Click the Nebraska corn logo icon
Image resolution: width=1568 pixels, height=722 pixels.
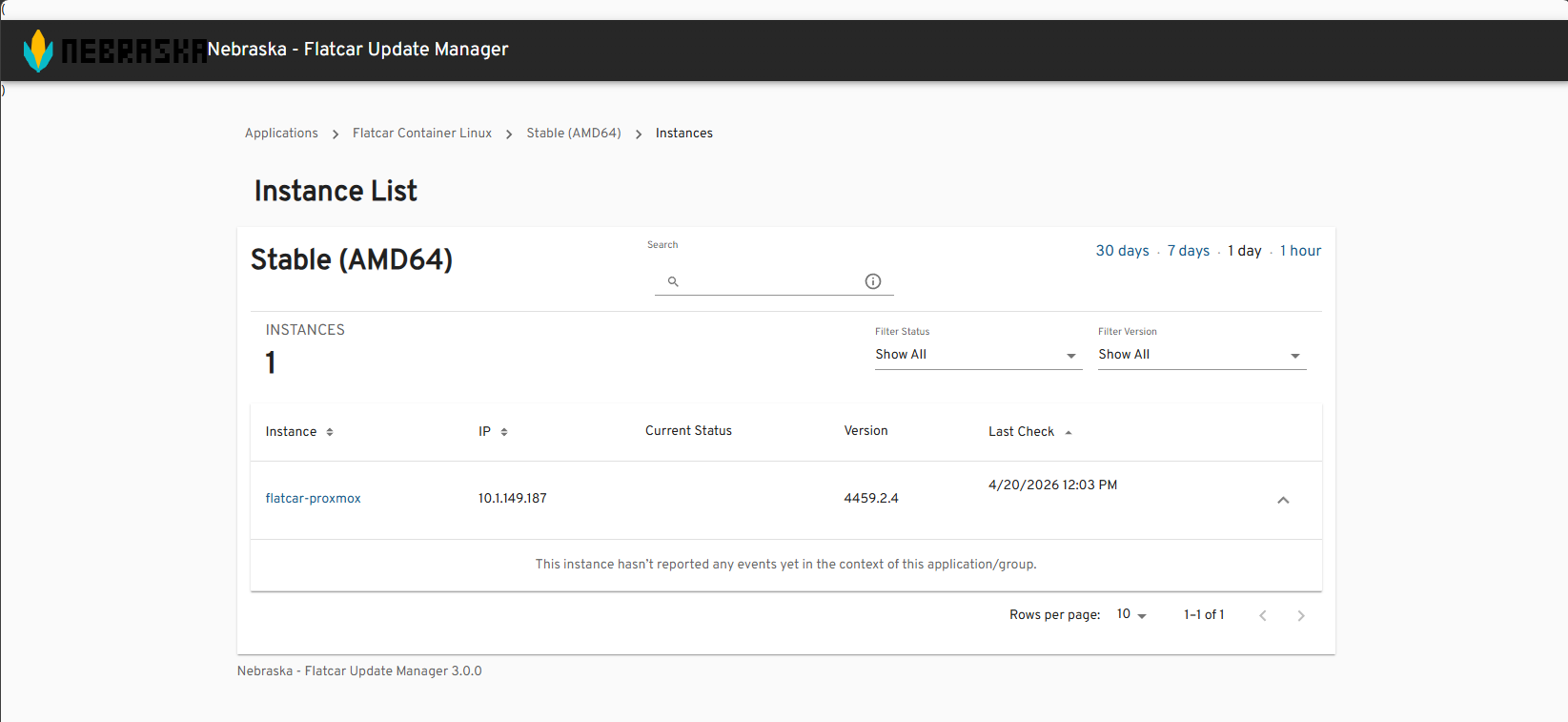pos(38,51)
